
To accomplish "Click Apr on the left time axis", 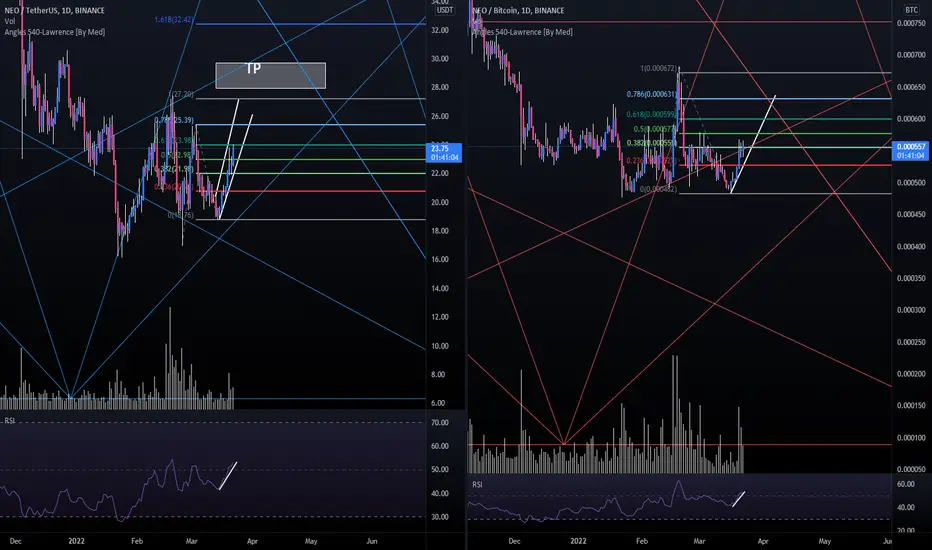I will (252, 541).
